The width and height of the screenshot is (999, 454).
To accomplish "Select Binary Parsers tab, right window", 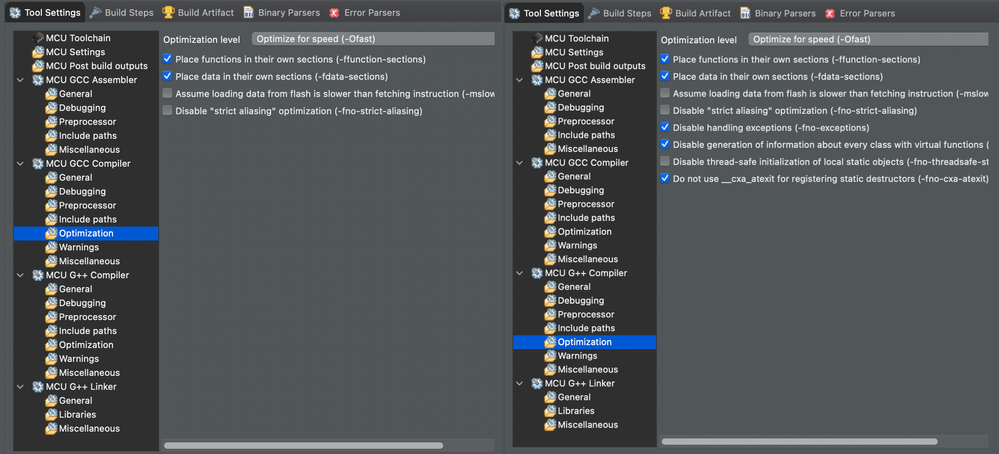I will (x=777, y=13).
